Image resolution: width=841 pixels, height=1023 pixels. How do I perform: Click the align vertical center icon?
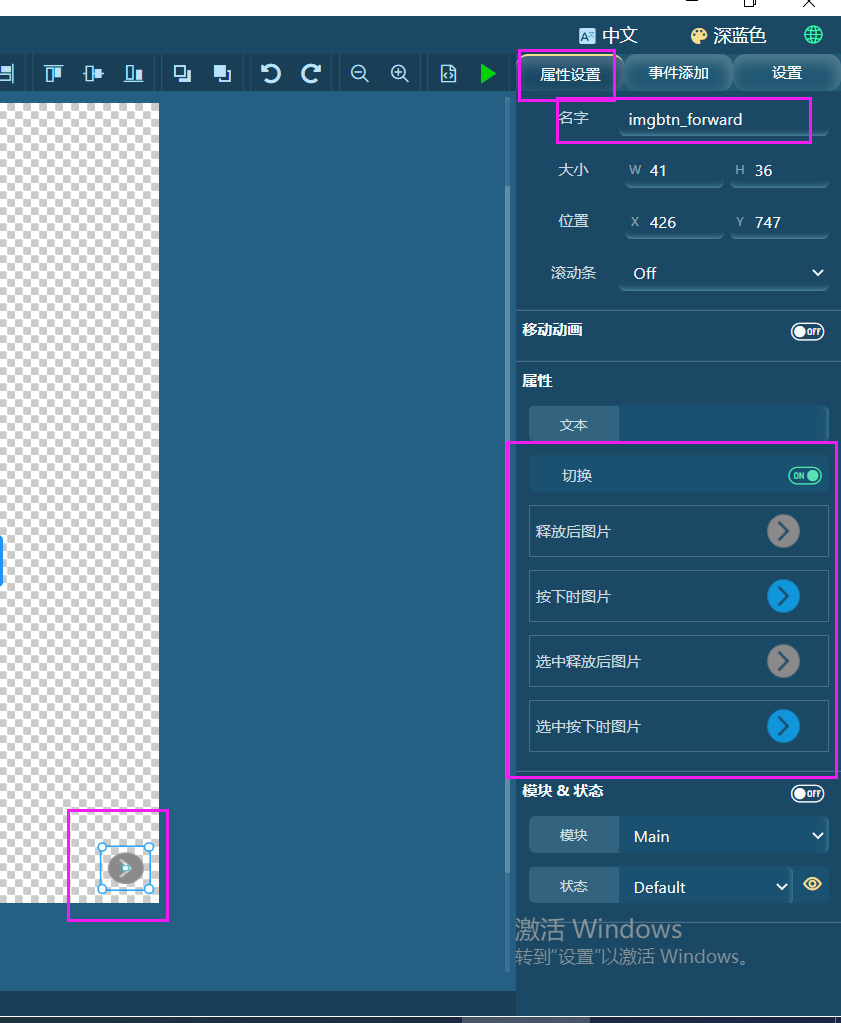93,73
